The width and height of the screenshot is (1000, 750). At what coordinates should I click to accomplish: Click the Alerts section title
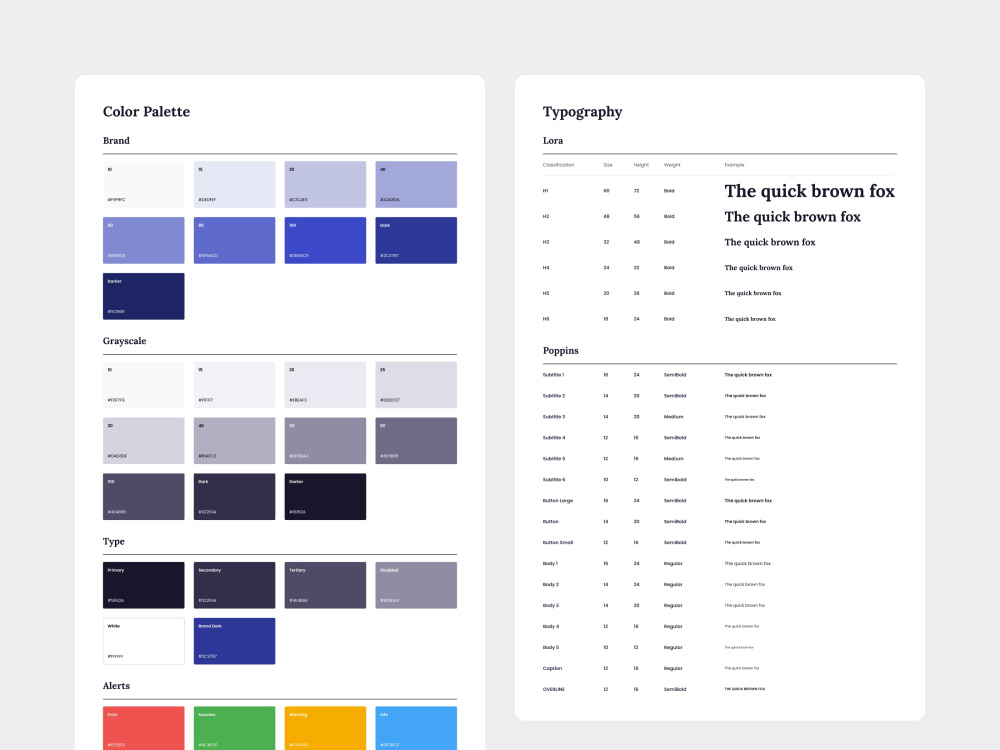116,686
